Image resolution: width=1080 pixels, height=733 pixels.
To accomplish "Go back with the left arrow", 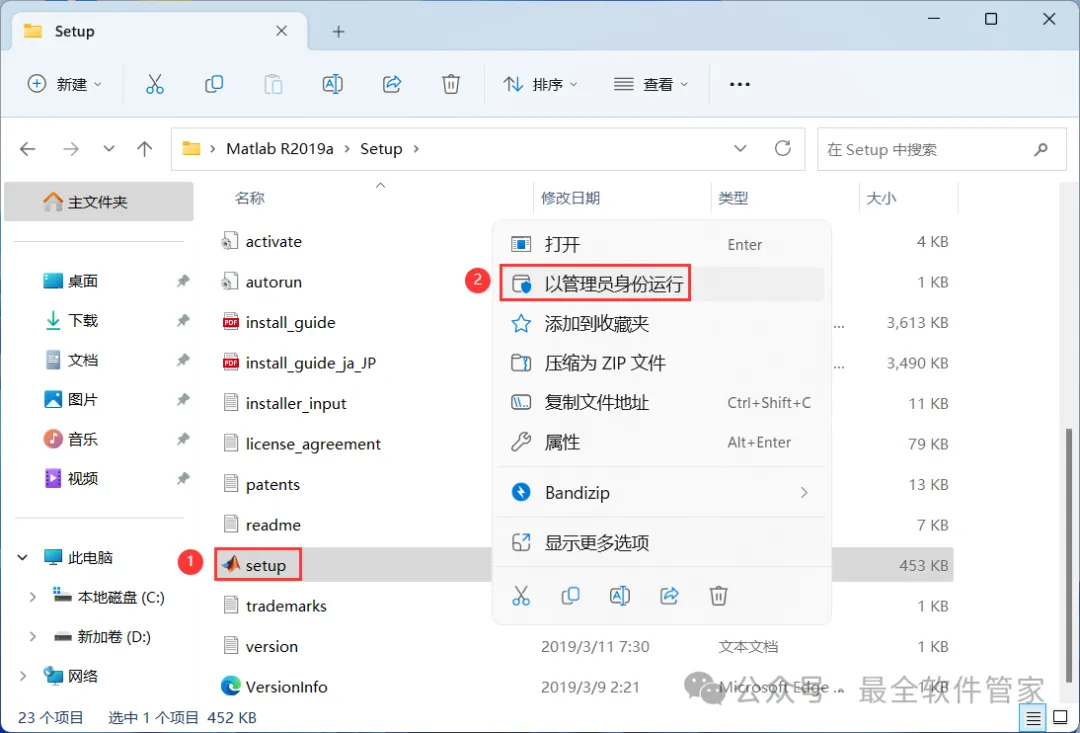I will pyautogui.click(x=28, y=149).
